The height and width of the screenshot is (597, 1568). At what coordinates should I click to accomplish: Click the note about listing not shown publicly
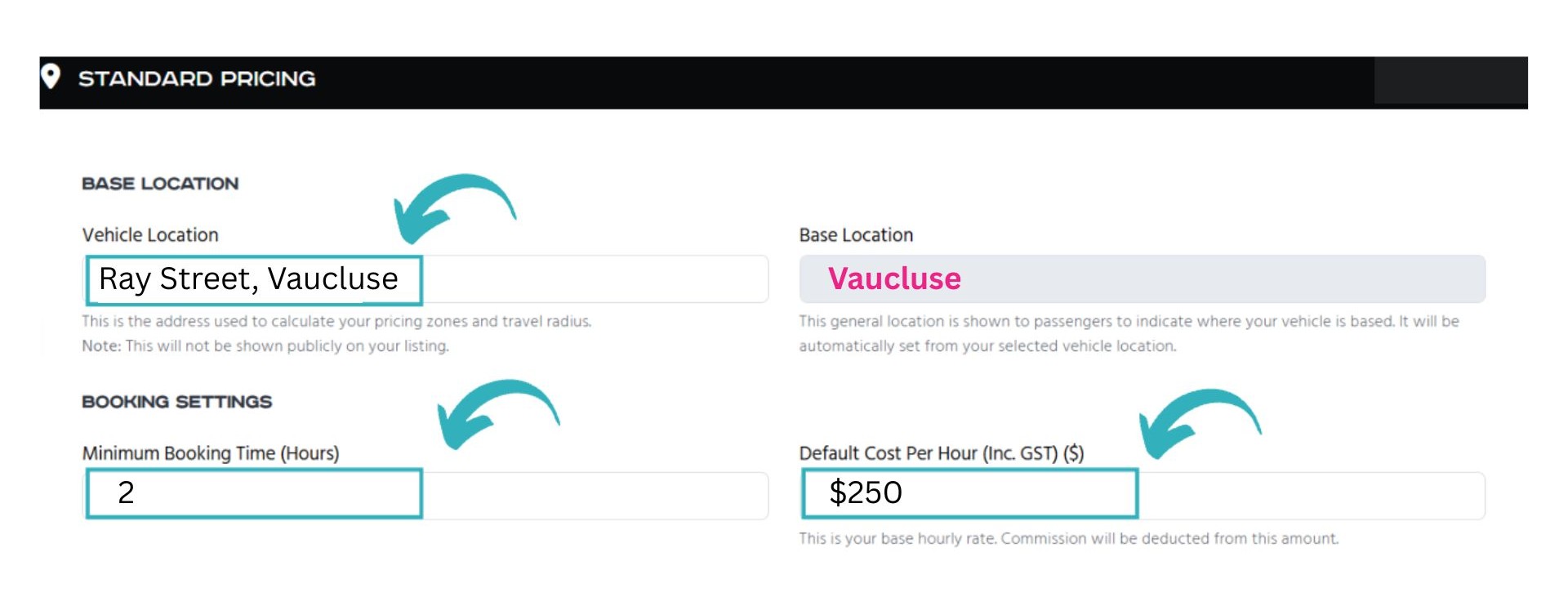pyautogui.click(x=265, y=346)
